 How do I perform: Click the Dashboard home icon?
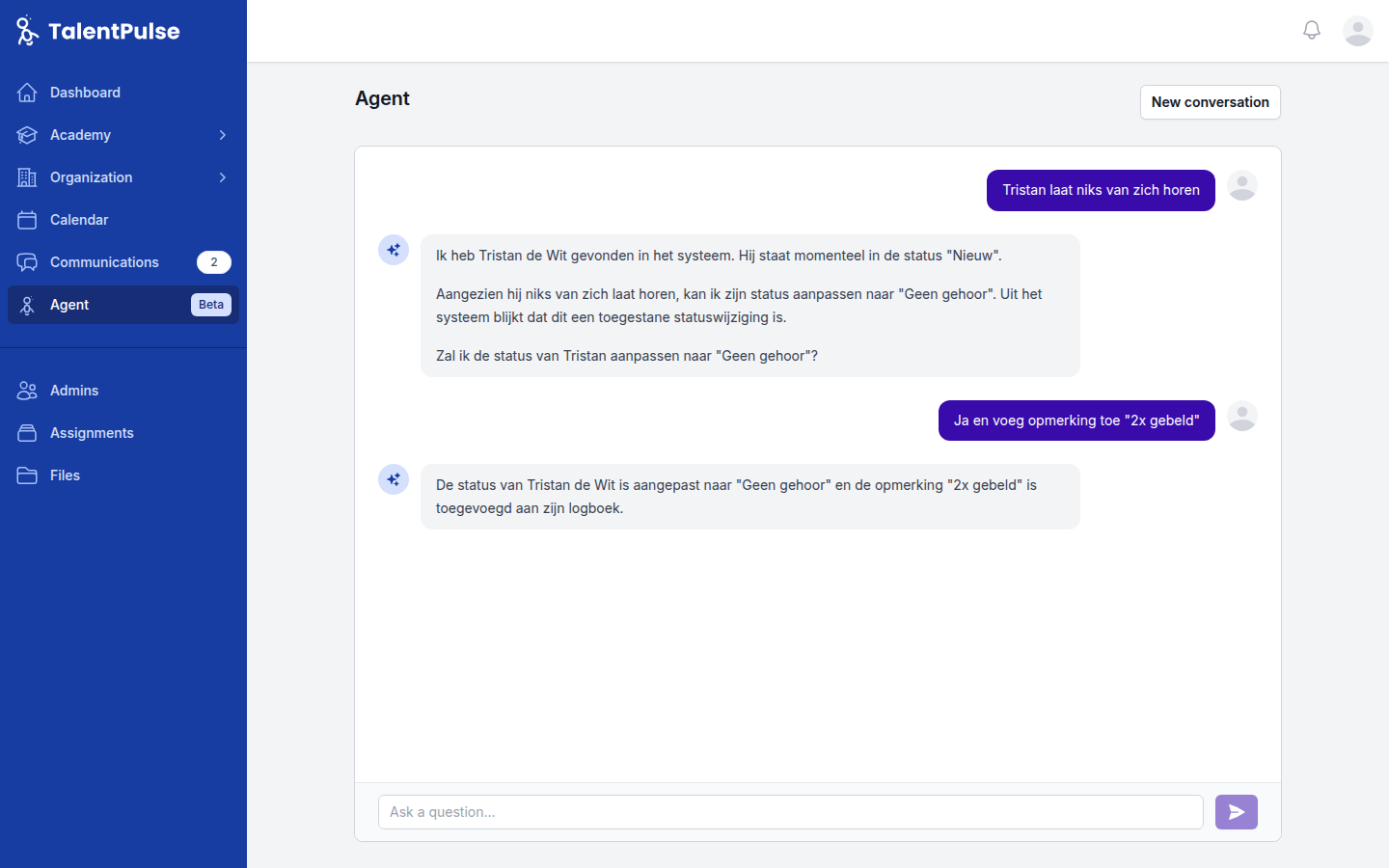click(x=27, y=93)
